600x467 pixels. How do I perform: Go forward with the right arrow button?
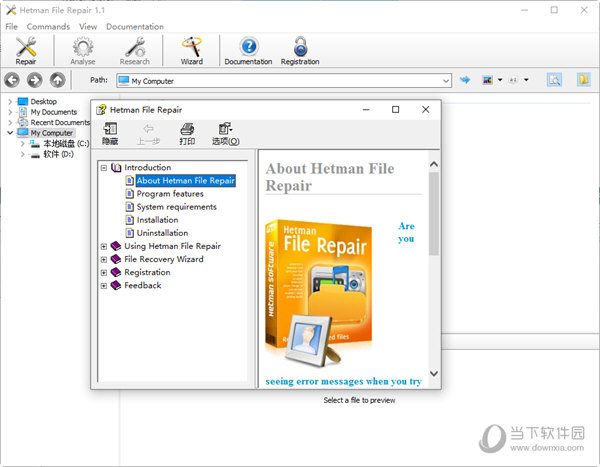click(35, 80)
